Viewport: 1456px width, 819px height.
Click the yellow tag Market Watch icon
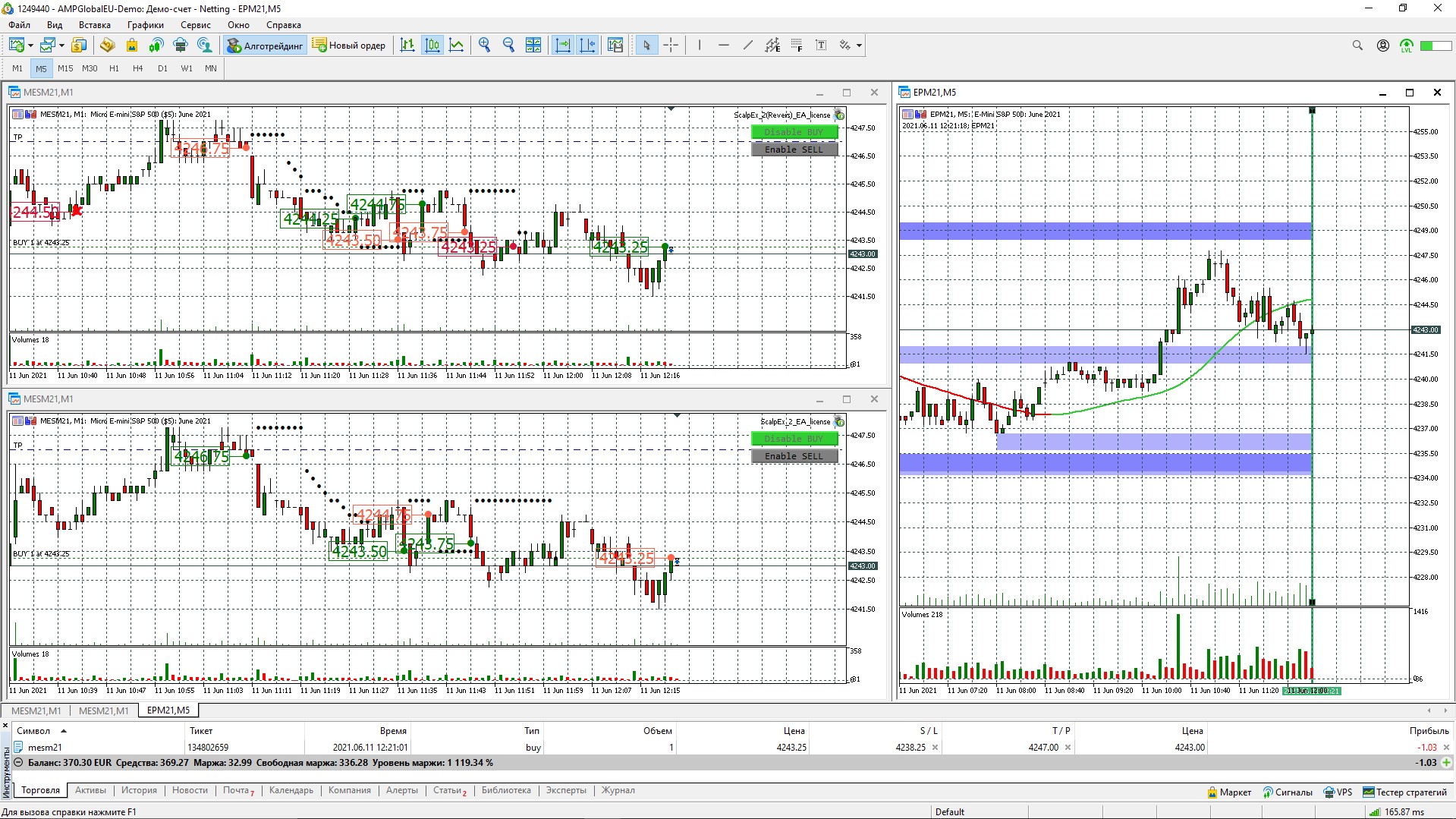coord(107,46)
